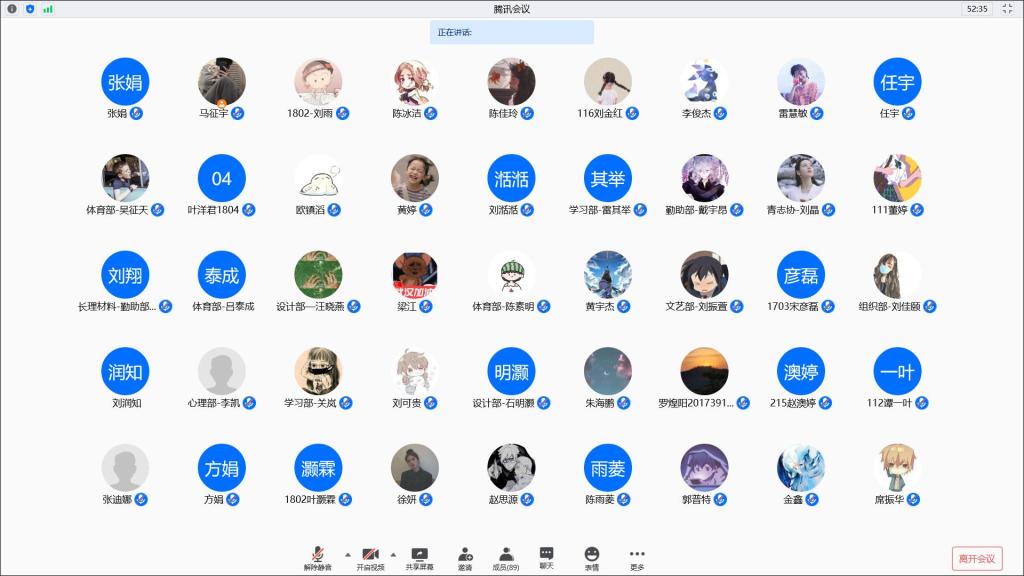1024x576 pixels.
Task: Click the security shield icon at top
Action: [30, 9]
